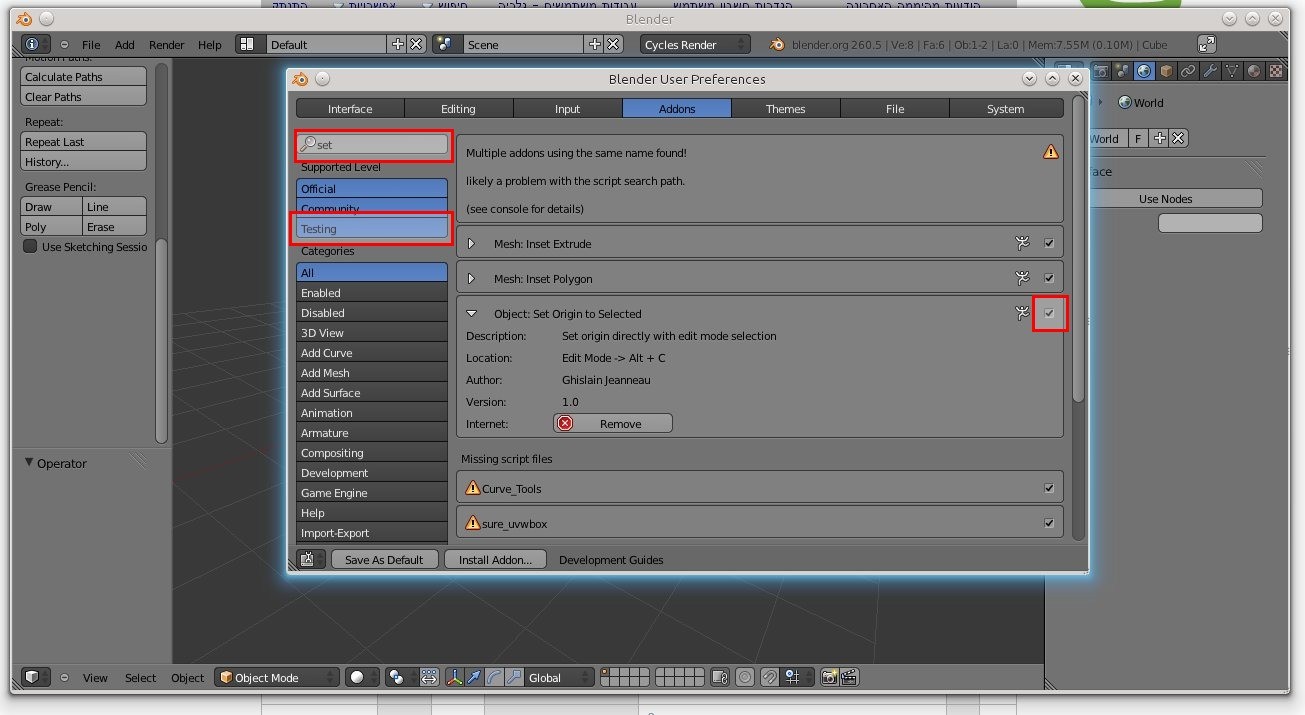The height and width of the screenshot is (715, 1305).
Task: Switch to the File tab
Action: tap(895, 109)
